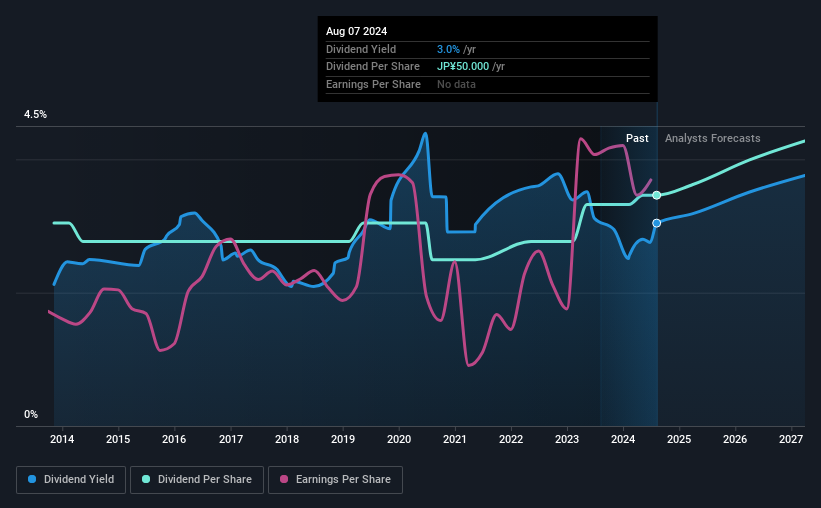Click the 0% y-axis label

tap(31, 414)
